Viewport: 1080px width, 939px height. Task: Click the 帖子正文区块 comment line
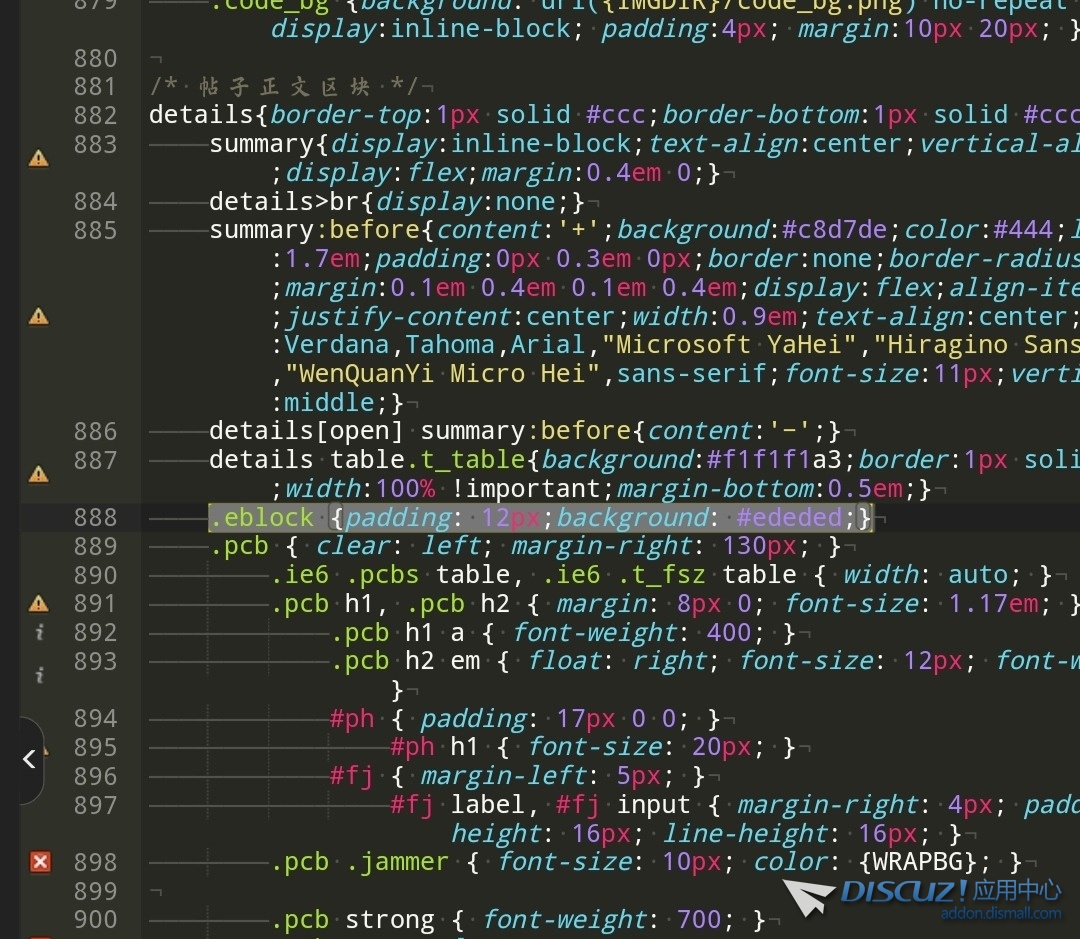[284, 87]
